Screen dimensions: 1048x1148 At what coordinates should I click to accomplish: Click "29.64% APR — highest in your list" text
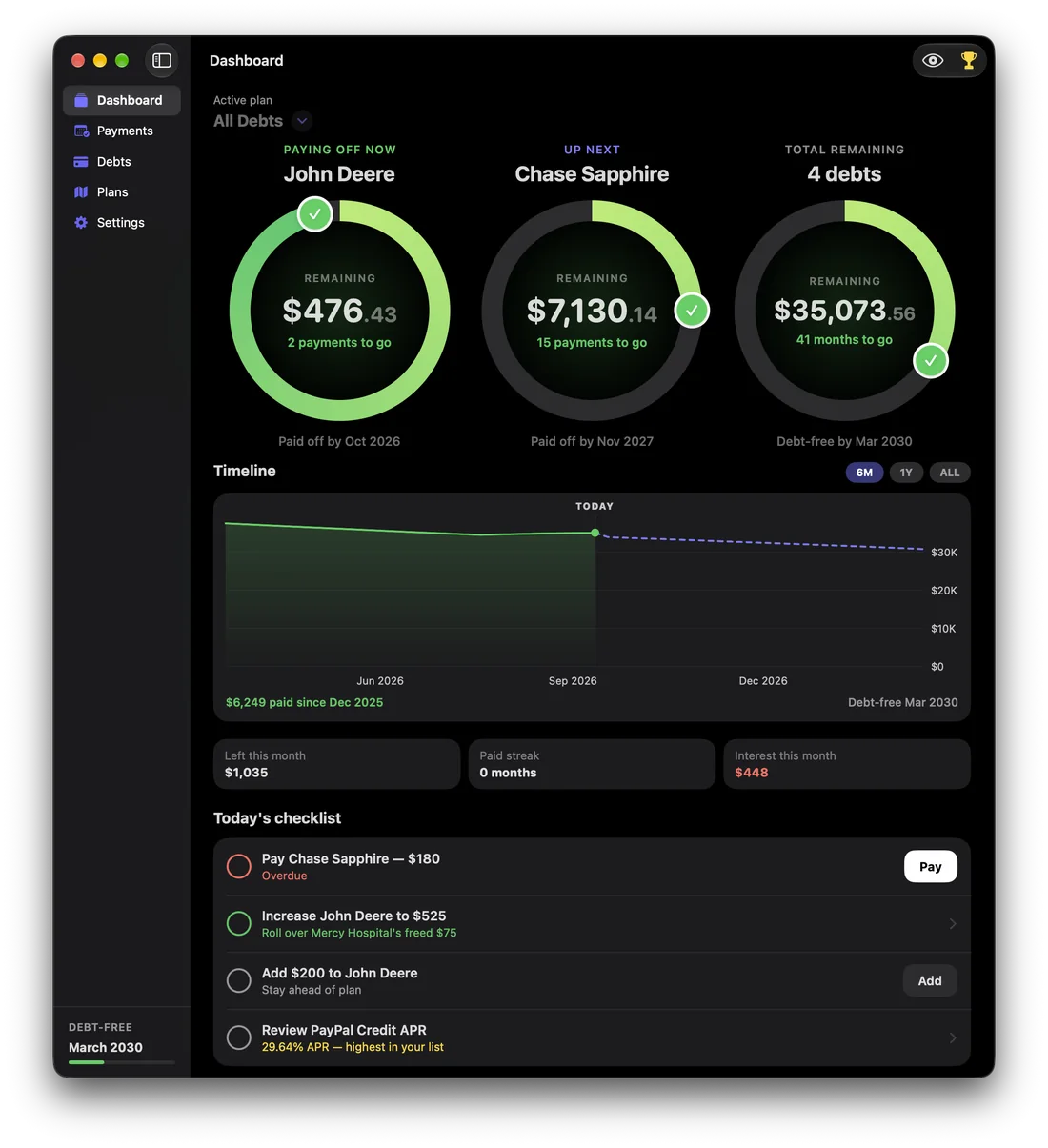(353, 1047)
